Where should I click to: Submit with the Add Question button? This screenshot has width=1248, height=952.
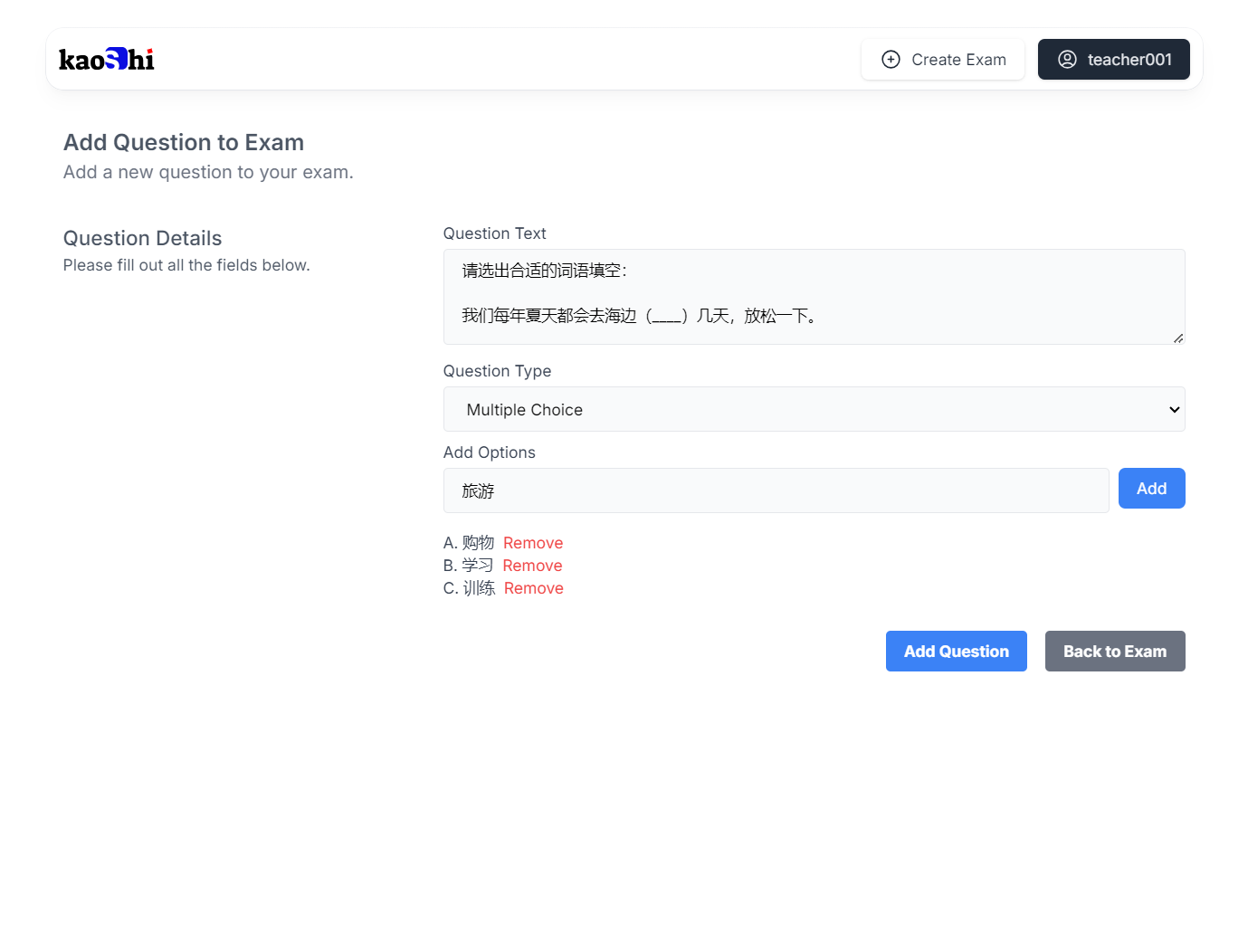point(956,652)
